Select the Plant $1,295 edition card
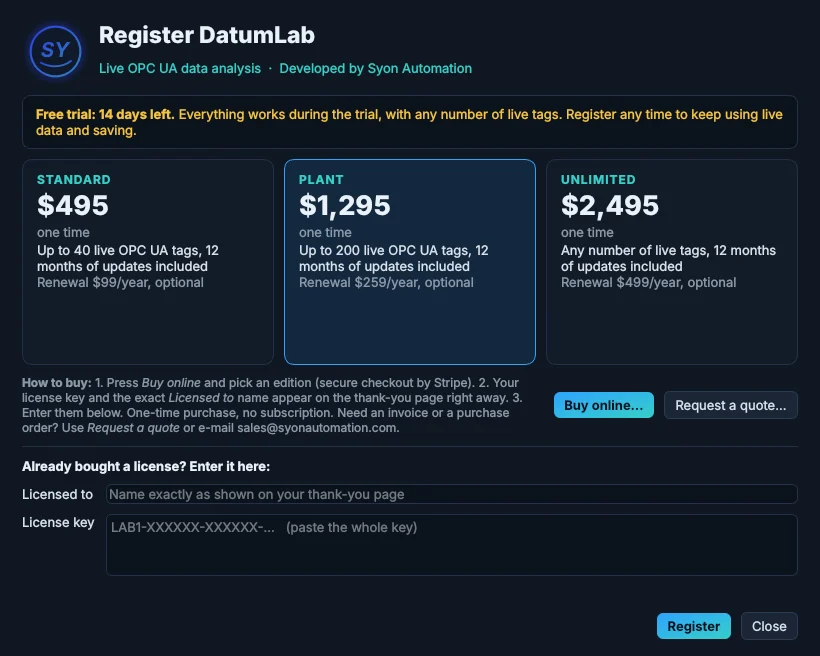Image resolution: width=820 pixels, height=656 pixels. 410,262
